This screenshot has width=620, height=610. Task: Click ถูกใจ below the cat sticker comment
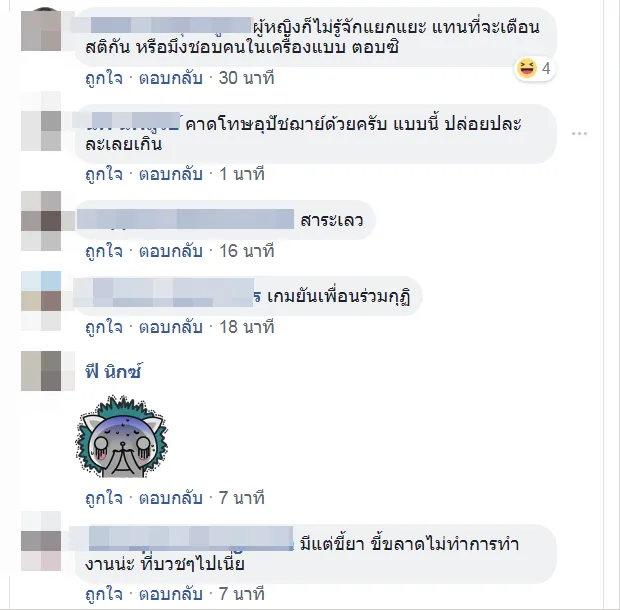pos(104,497)
